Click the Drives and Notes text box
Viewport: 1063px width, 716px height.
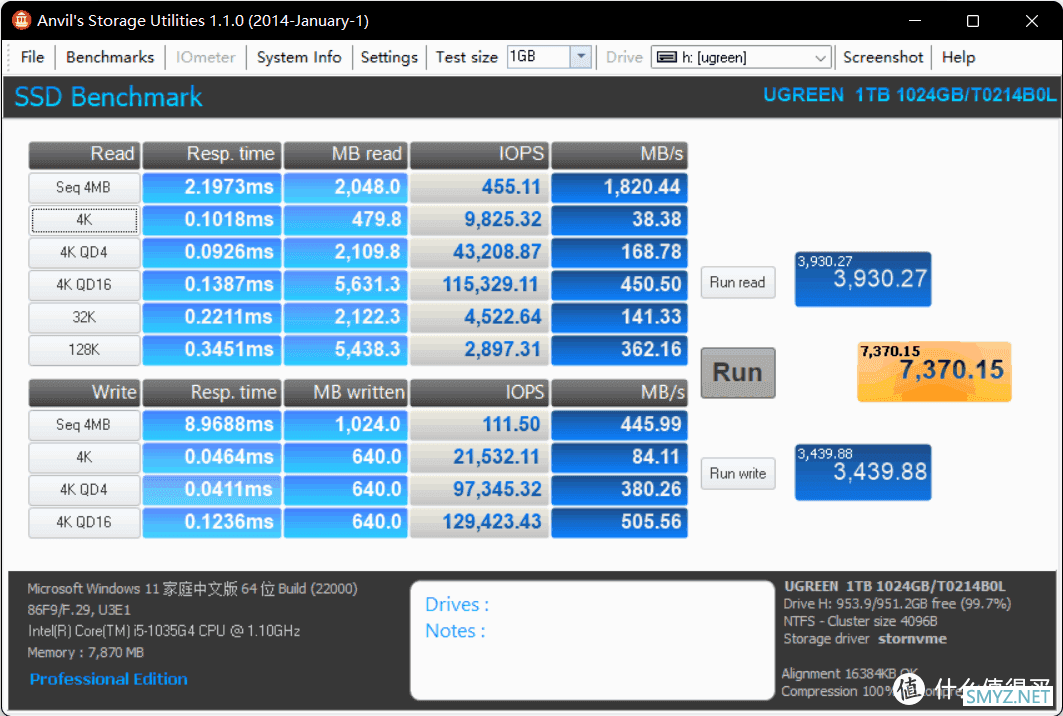click(592, 640)
